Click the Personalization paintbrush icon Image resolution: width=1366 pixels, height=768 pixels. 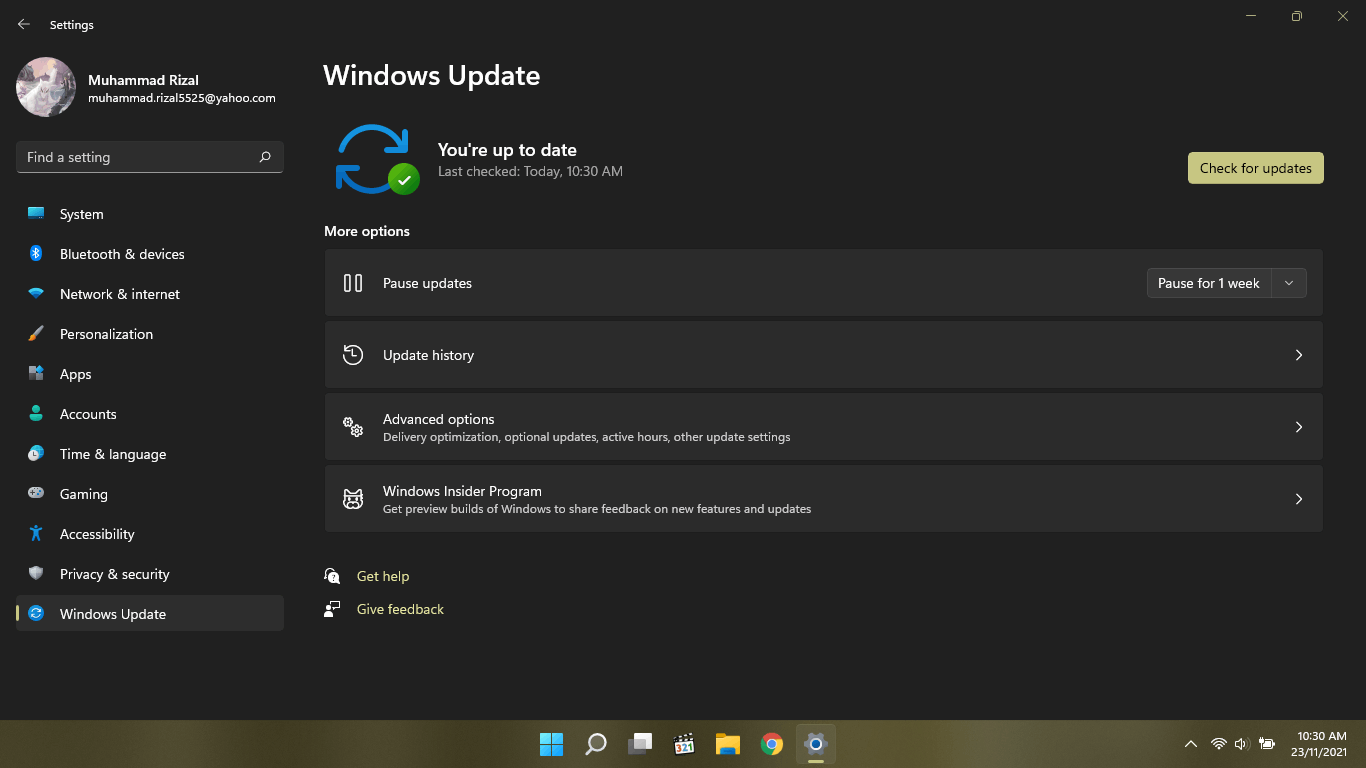(x=36, y=334)
